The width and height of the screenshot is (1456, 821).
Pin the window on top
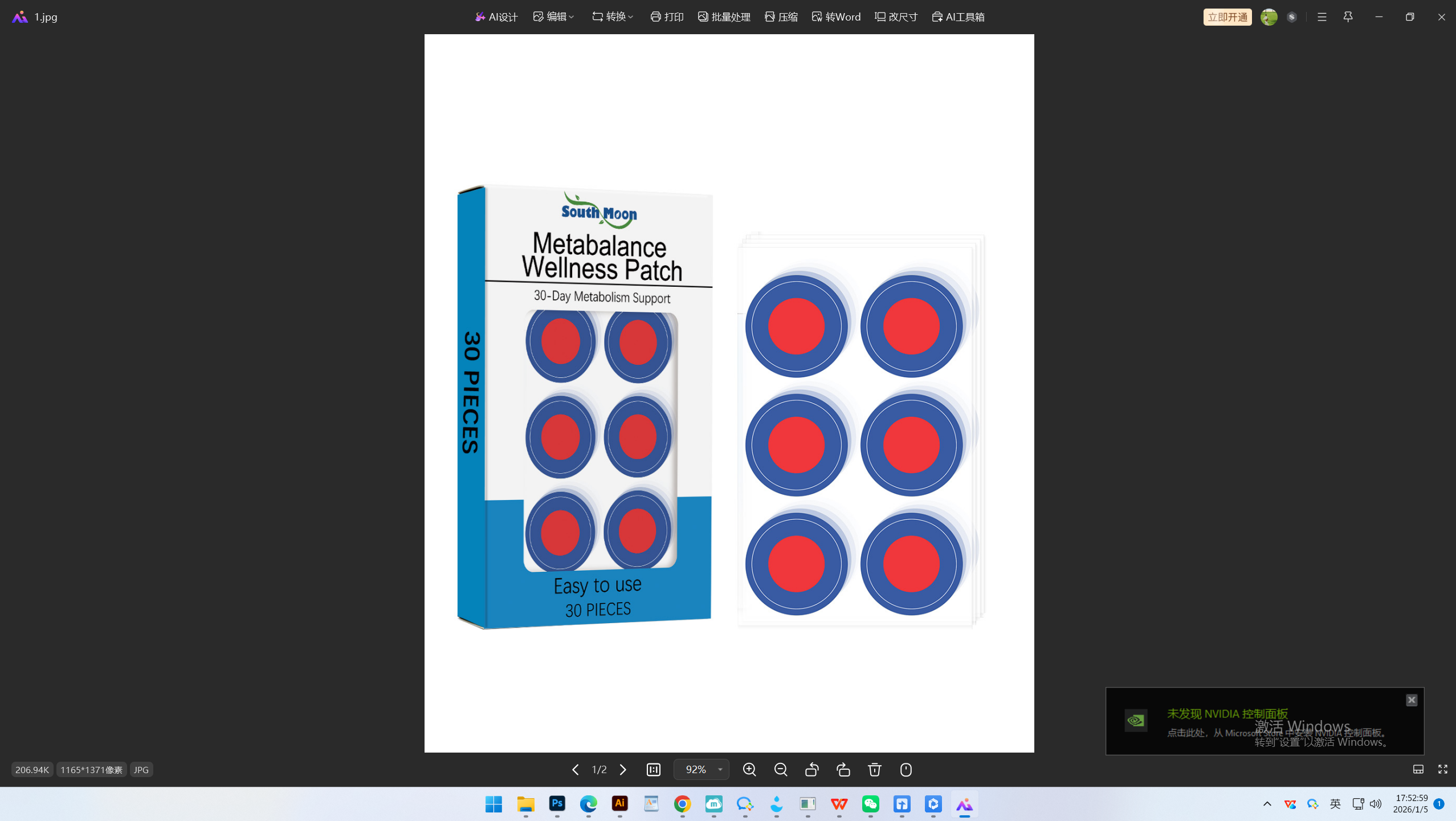click(x=1348, y=17)
